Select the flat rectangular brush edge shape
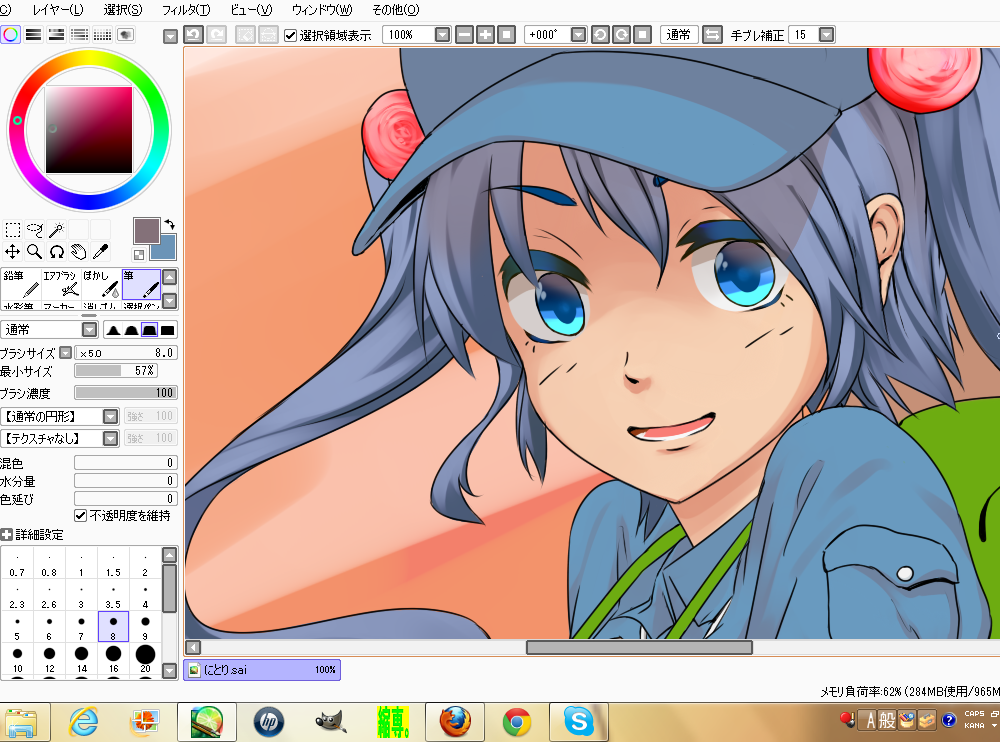This screenshot has height=742, width=1000. tap(168, 330)
